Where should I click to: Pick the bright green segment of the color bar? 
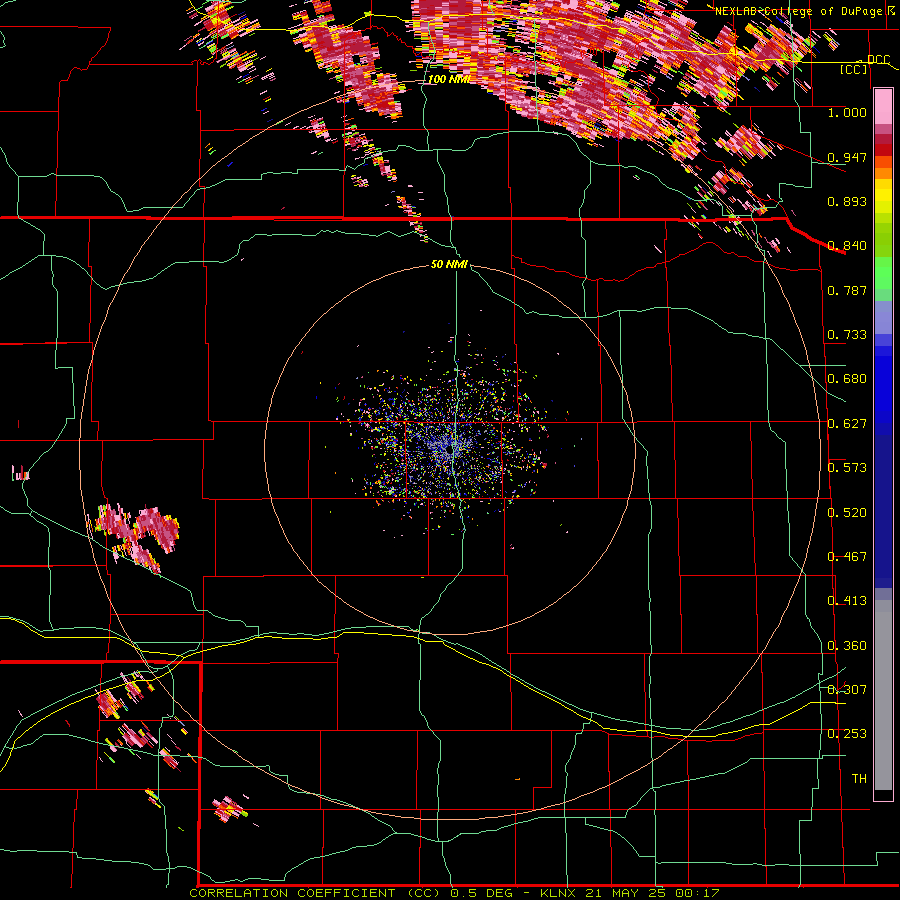pyautogui.click(x=883, y=273)
